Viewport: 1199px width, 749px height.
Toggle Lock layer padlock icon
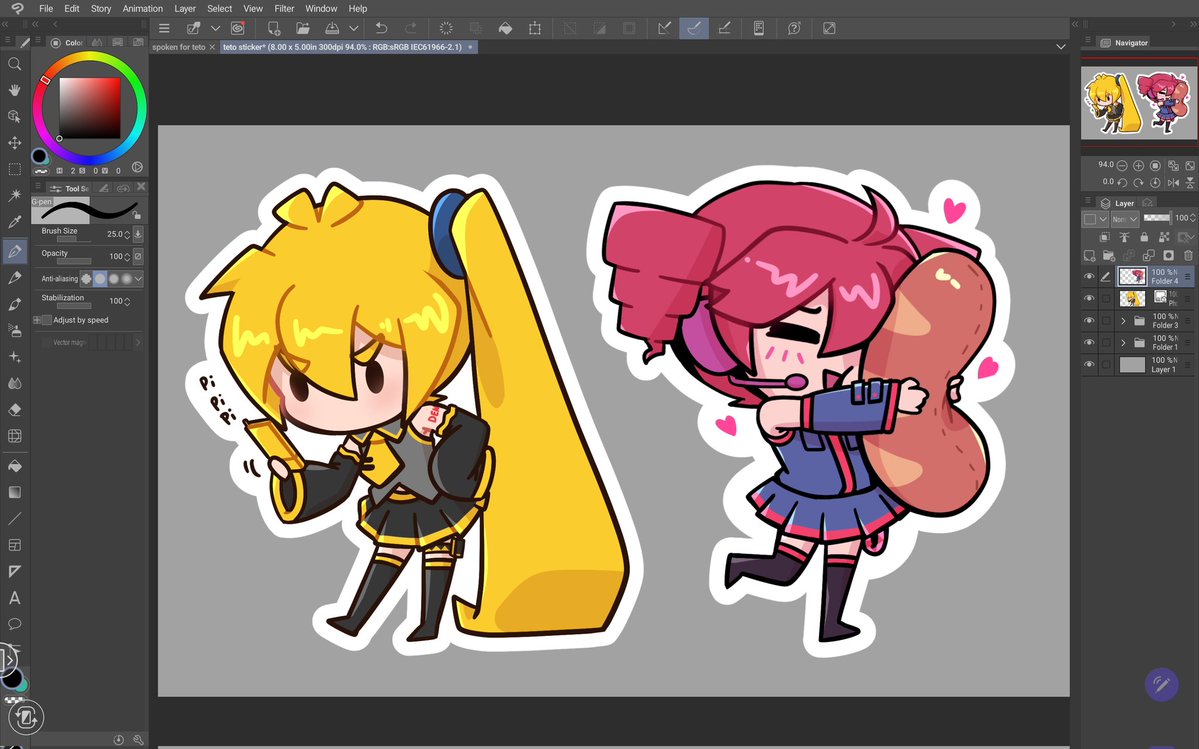pyautogui.click(x=1144, y=238)
